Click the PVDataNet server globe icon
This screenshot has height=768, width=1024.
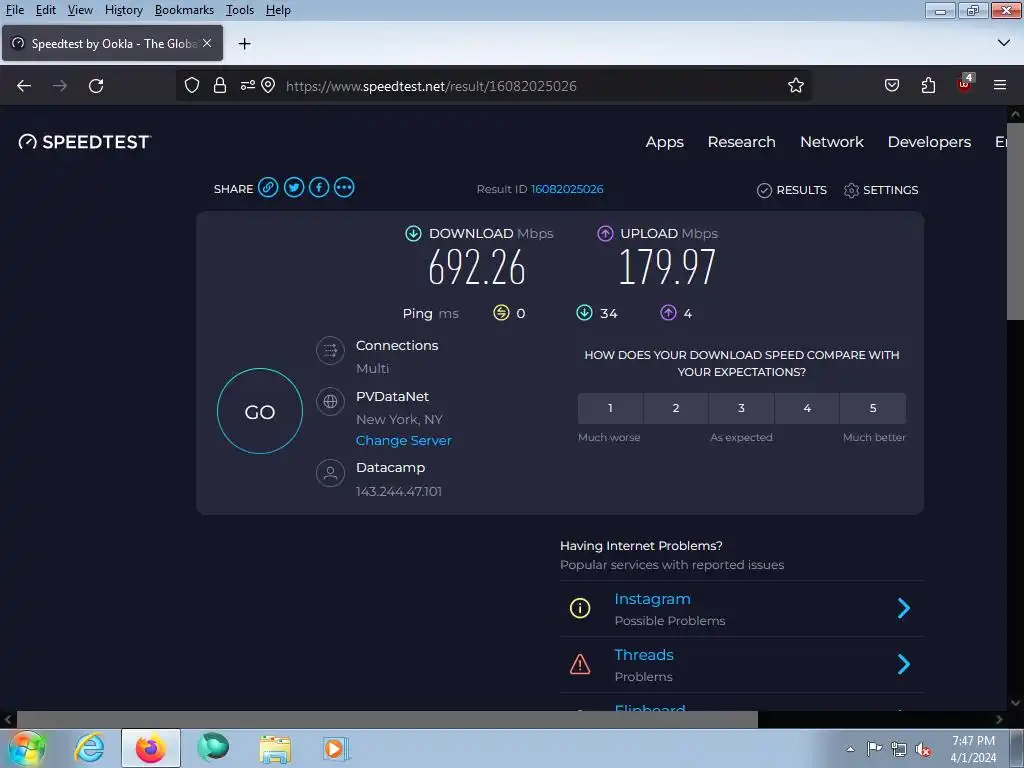tap(330, 401)
